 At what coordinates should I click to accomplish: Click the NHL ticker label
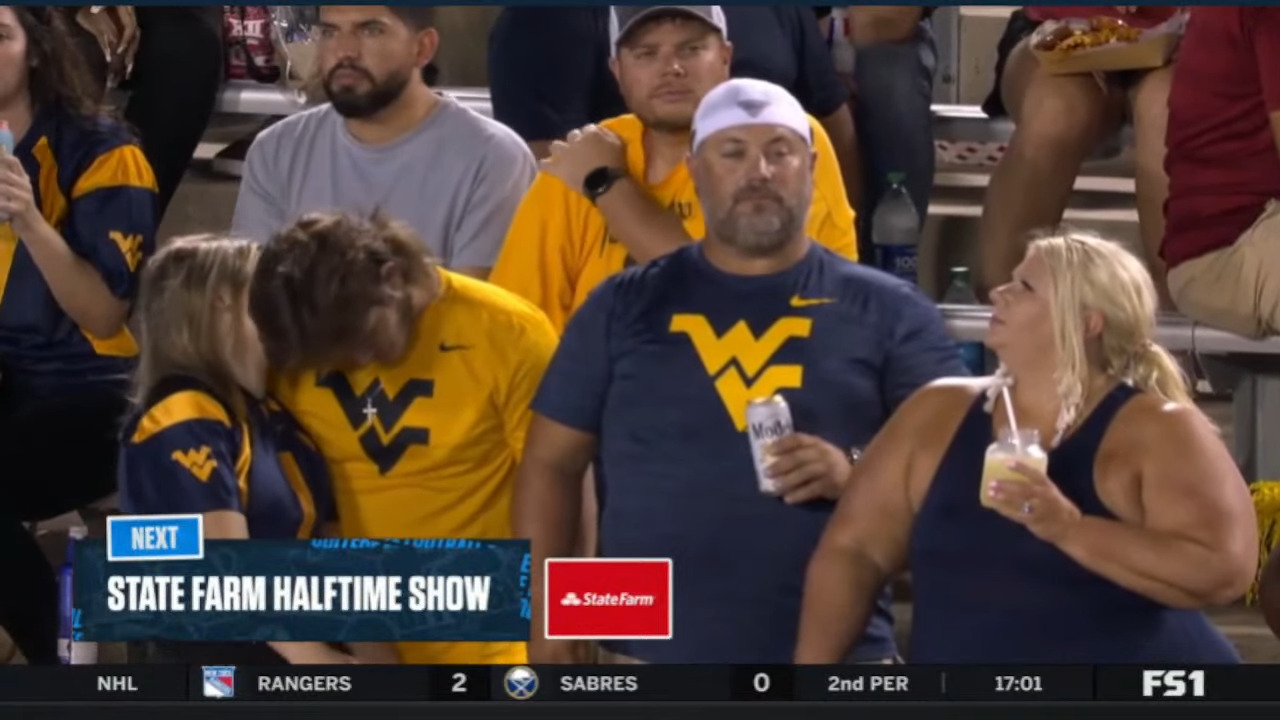point(117,684)
